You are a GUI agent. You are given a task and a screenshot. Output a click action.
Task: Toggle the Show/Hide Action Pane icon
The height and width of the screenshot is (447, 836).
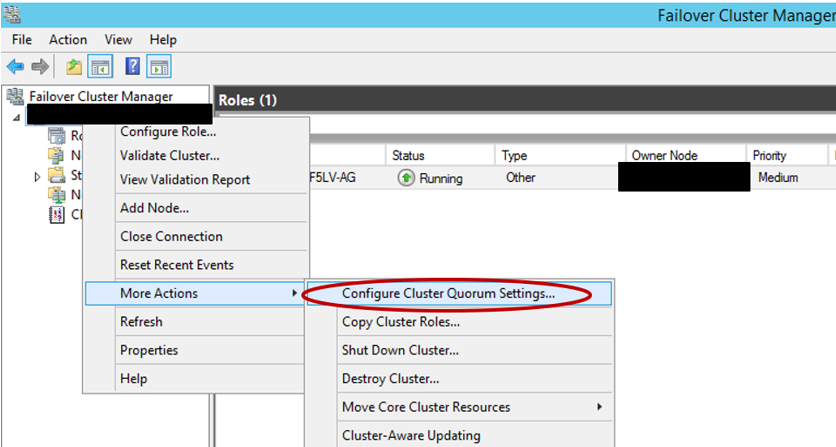click(x=159, y=67)
